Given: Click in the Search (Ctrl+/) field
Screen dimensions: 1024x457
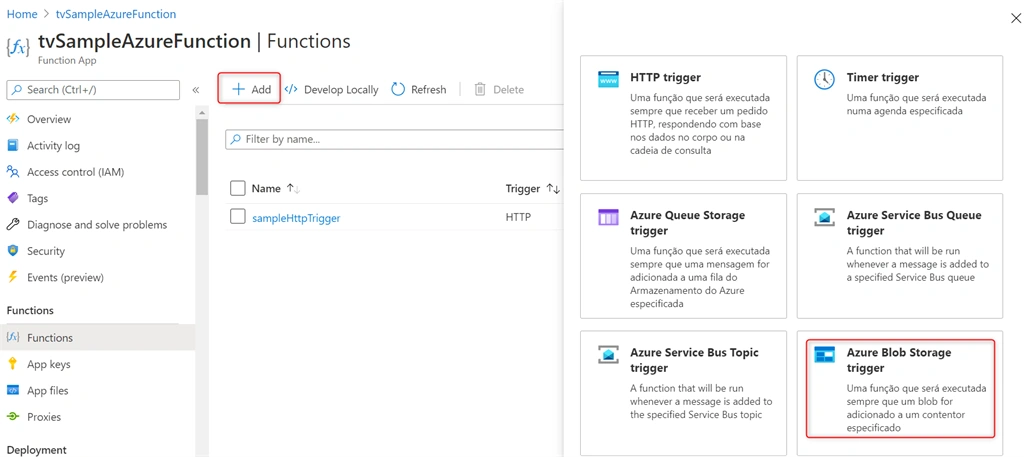Looking at the screenshot, I should click(x=93, y=89).
